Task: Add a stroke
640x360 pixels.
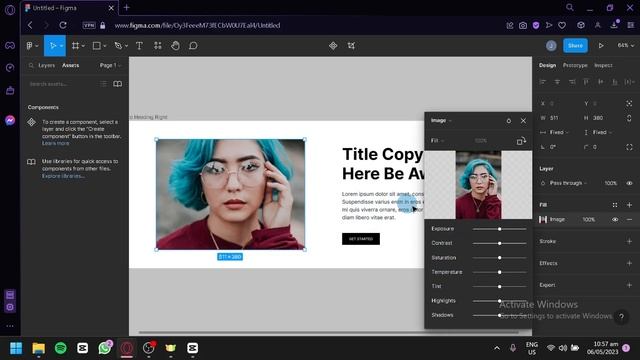Action: pos(629,241)
